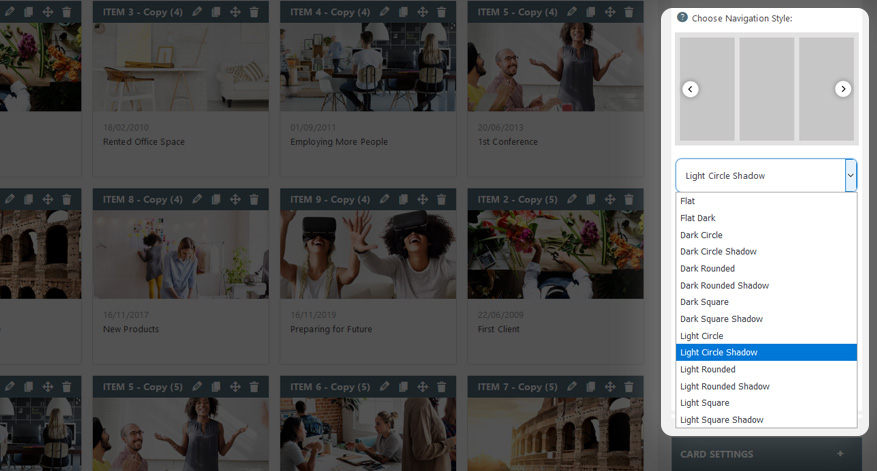Viewport: 877px width, 471px height.
Task: Collapse the Light Circle Shadow dropdown arrow
Action: 850,175
